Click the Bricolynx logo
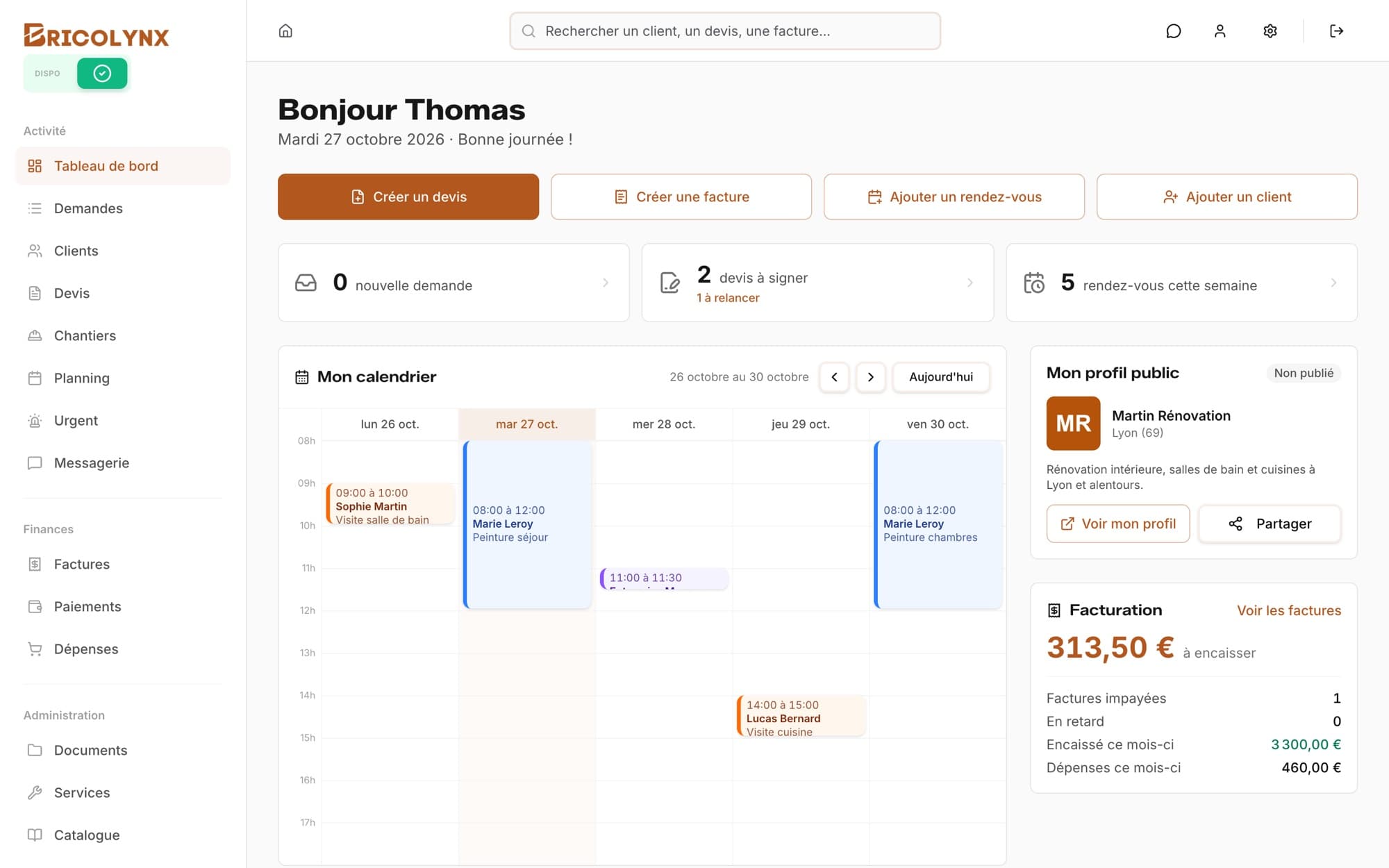This screenshot has height=868, width=1389. [x=96, y=35]
